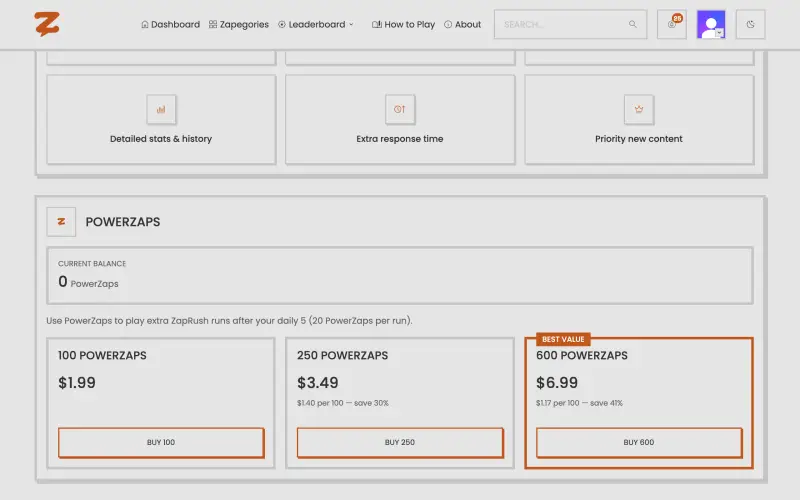Click the magnifying glass search icon
The image size is (800, 500).
pyautogui.click(x=633, y=24)
